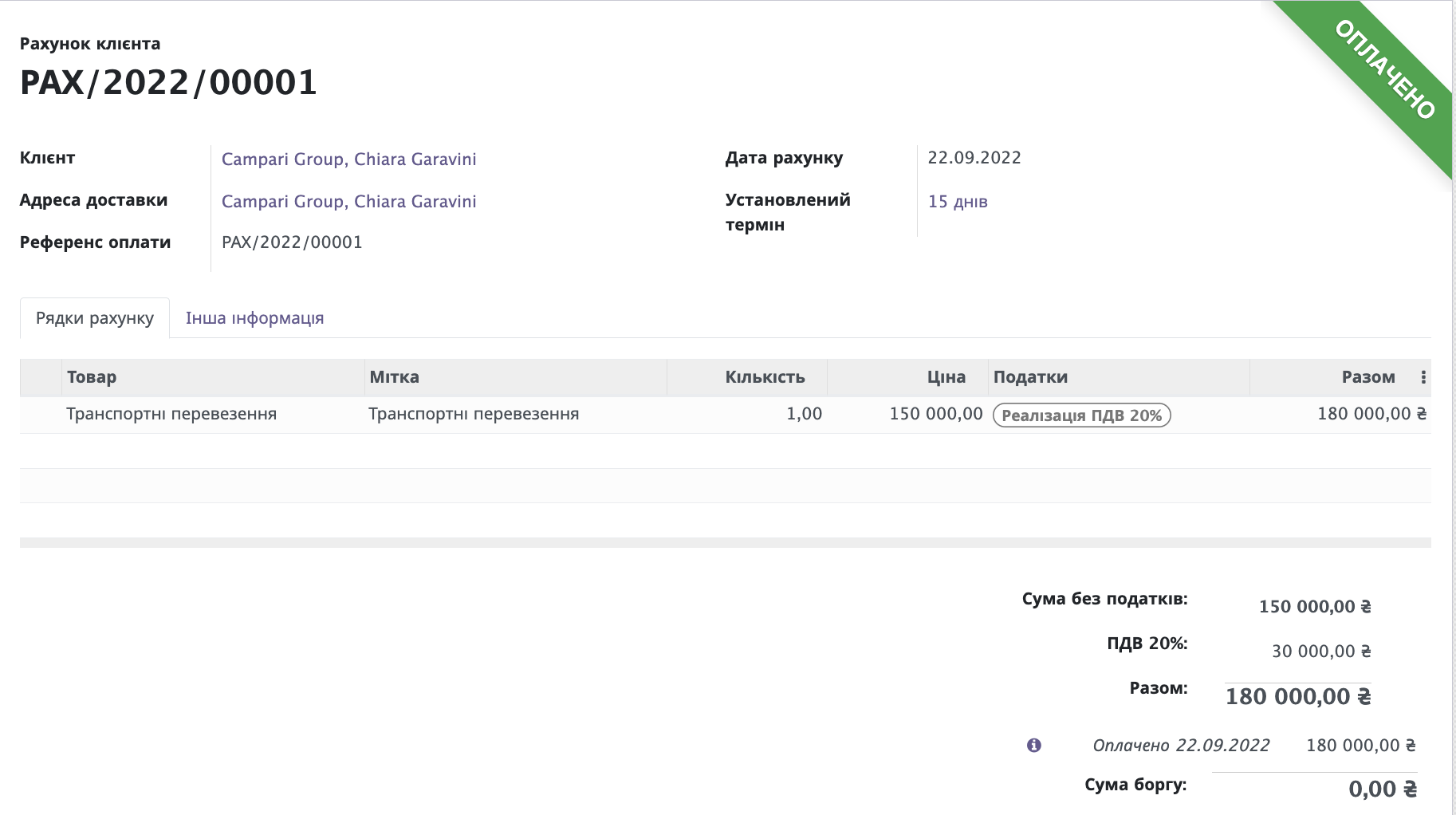Click the amount due "Сума боргу" 0,00
This screenshot has width=1456, height=815.
pyautogui.click(x=1384, y=787)
